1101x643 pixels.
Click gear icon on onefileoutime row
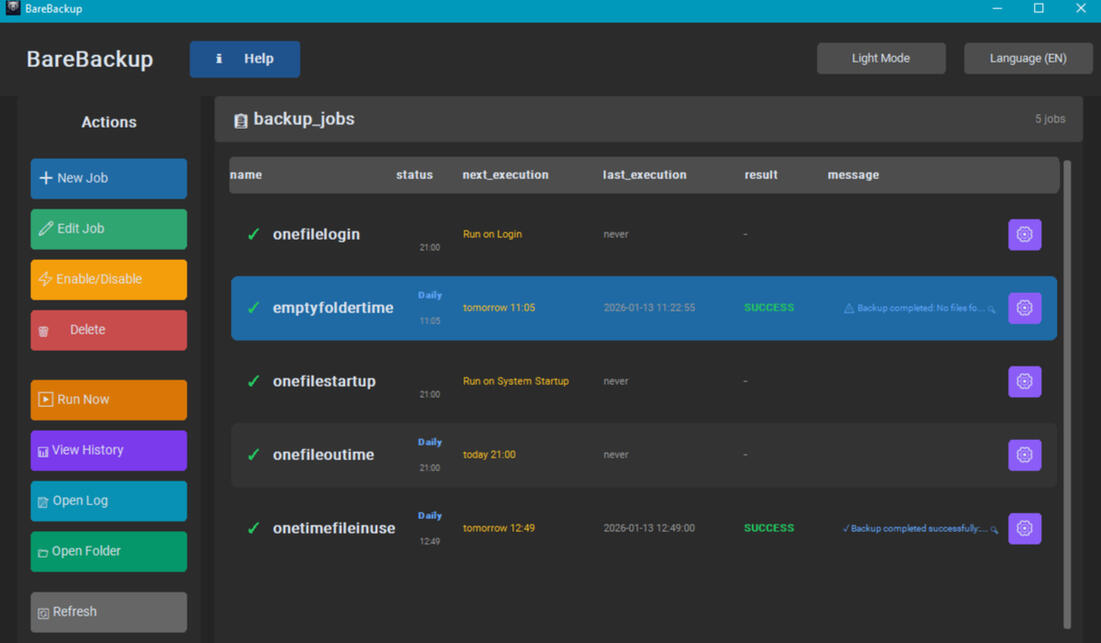pyautogui.click(x=1024, y=455)
